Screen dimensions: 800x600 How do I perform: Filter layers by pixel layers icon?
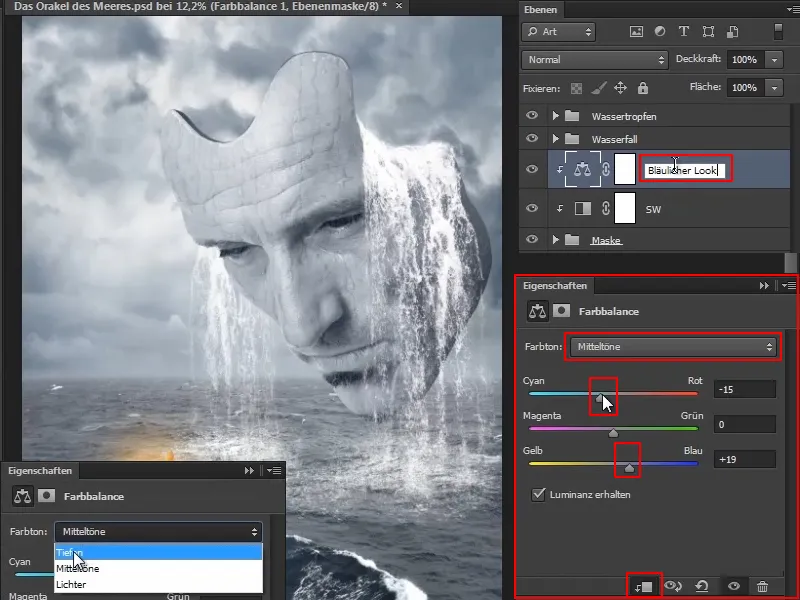click(636, 32)
